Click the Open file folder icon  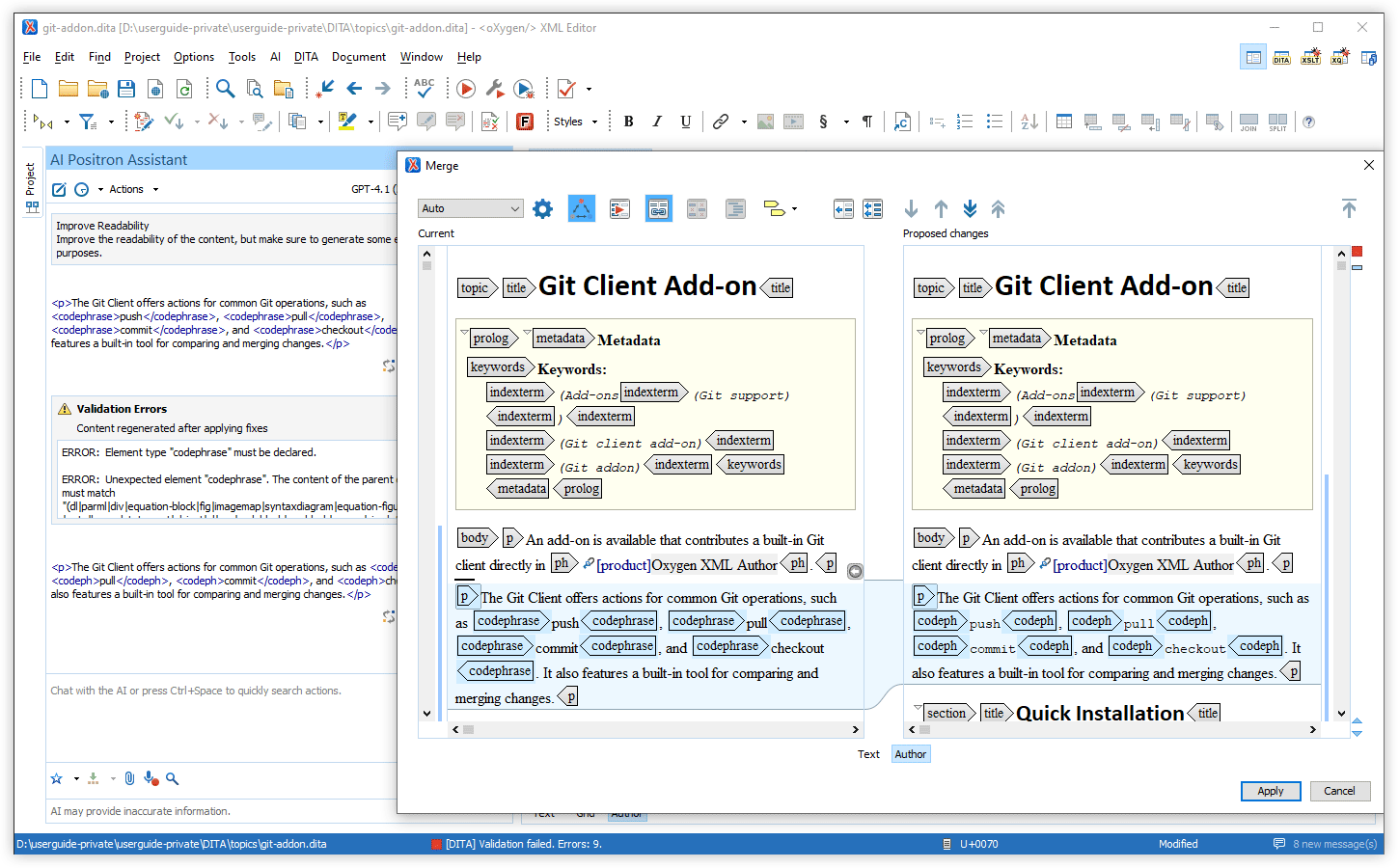coord(69,89)
